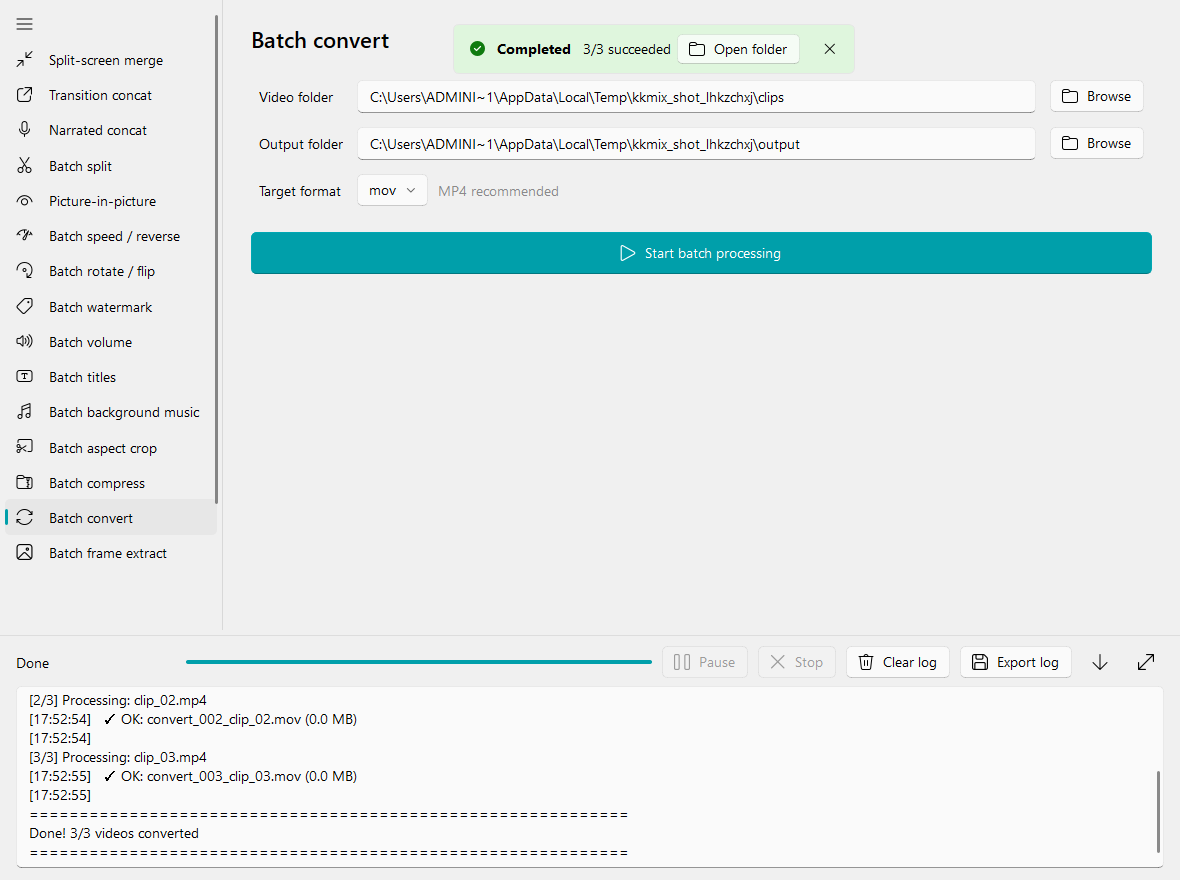Open Batch frame extract section

[111, 553]
